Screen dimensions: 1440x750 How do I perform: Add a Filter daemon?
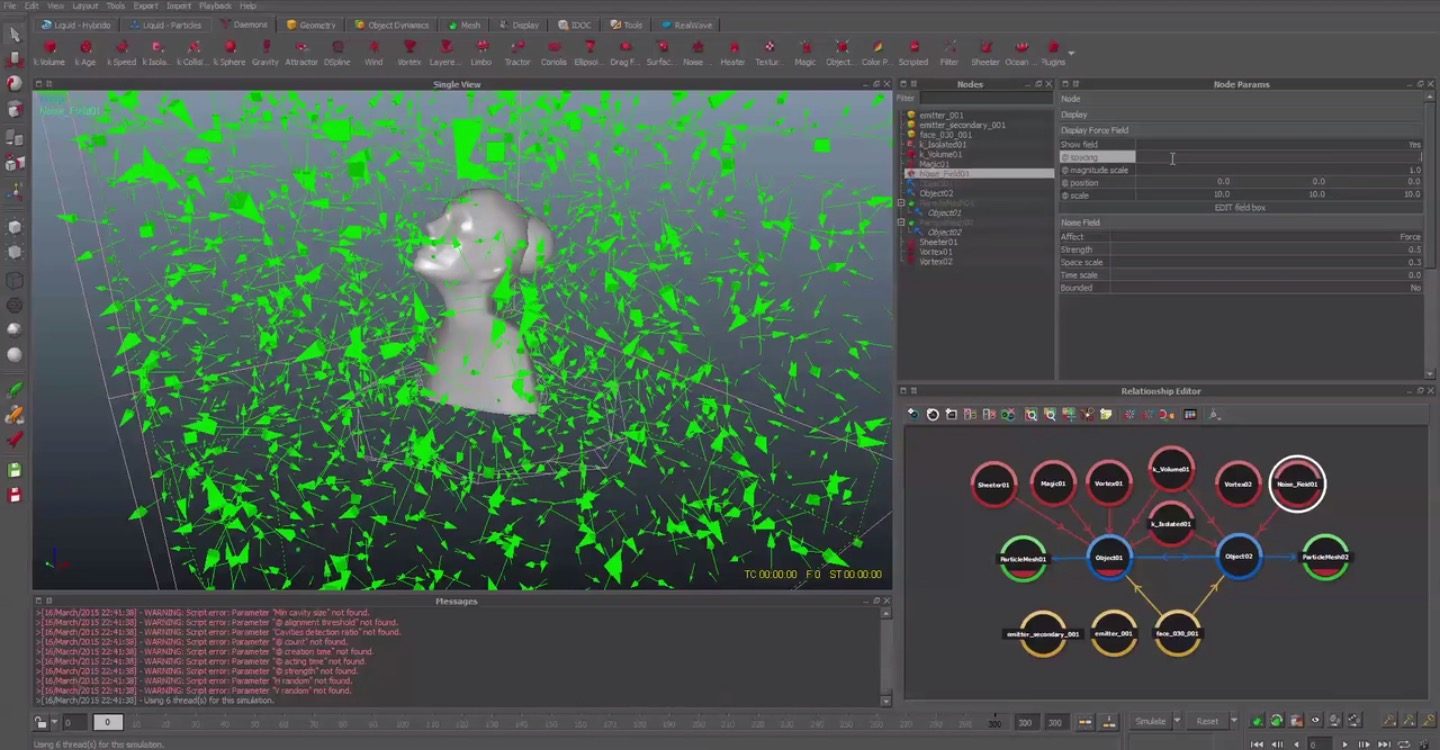click(949, 52)
